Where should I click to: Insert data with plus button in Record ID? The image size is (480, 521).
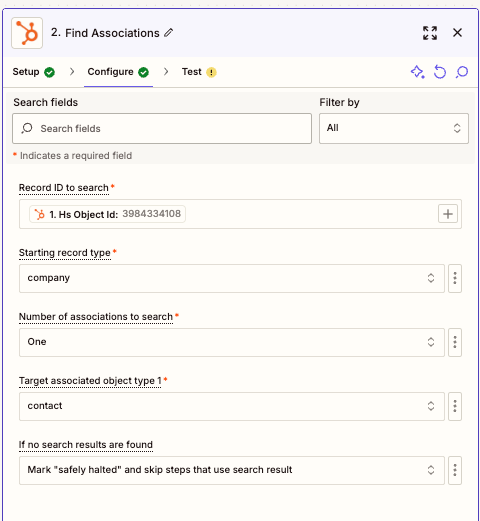(448, 214)
